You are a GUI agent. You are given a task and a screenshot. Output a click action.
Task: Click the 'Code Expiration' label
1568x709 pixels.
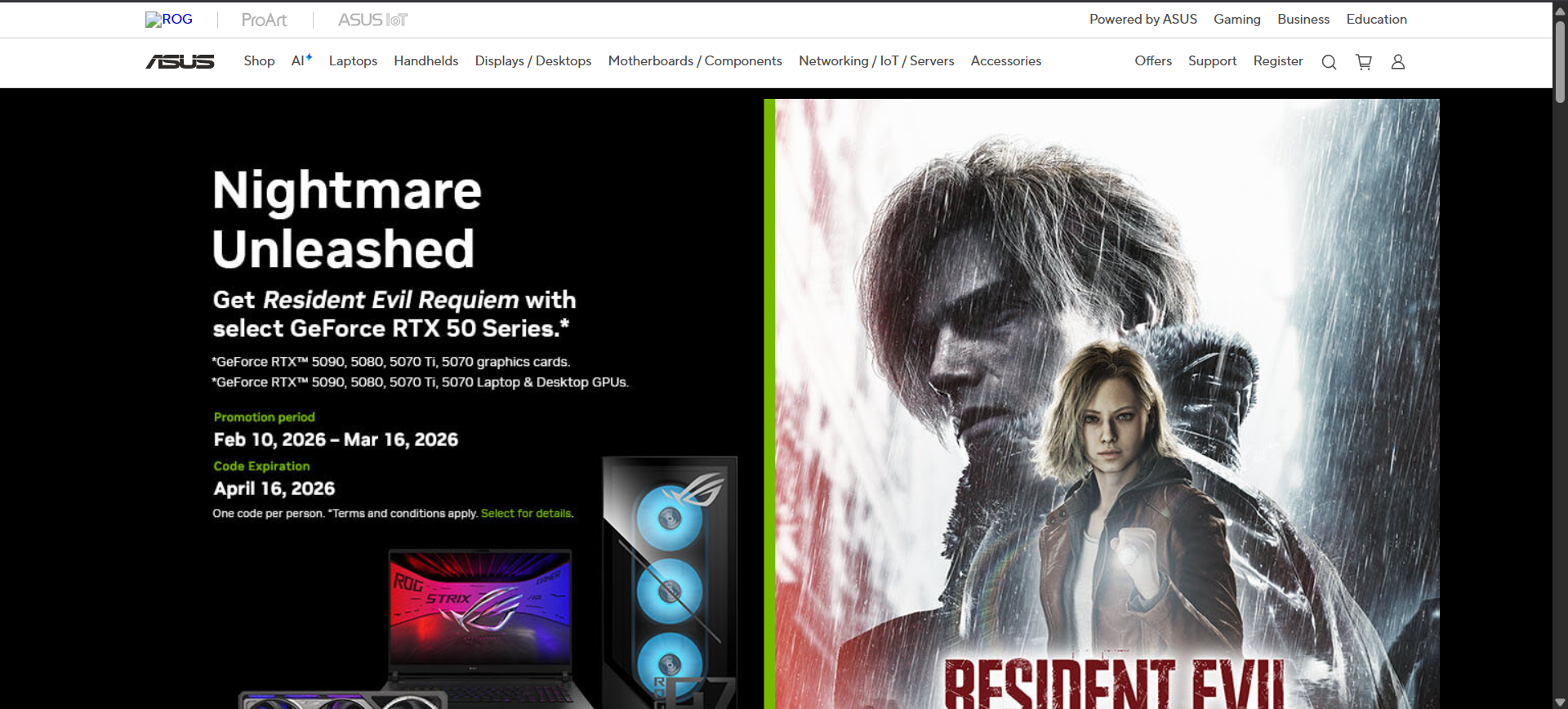tap(261, 466)
